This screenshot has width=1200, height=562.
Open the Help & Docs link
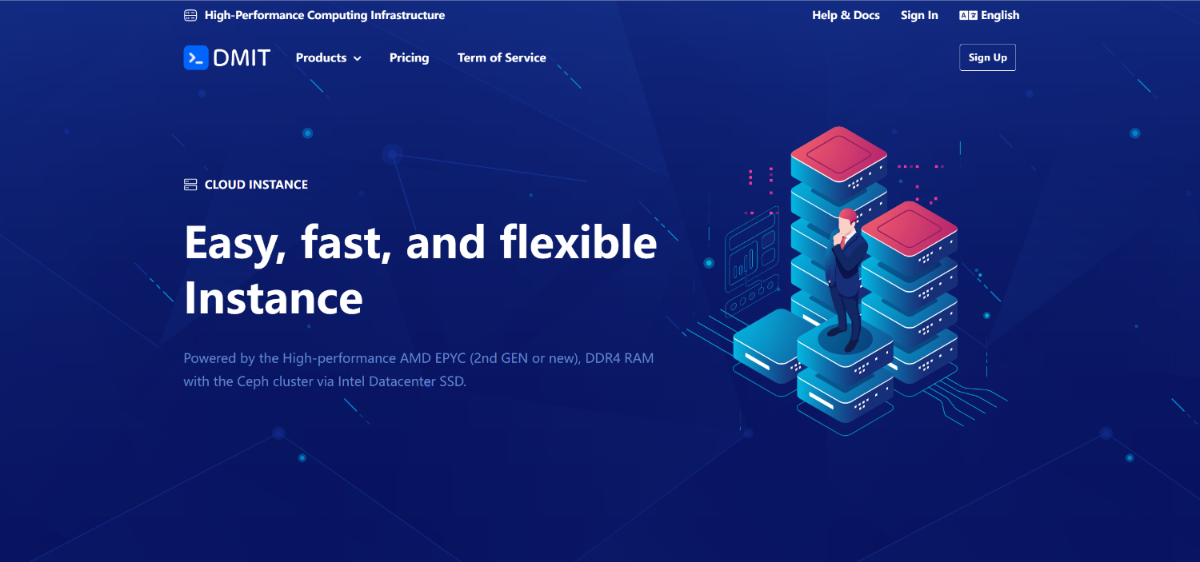click(846, 15)
